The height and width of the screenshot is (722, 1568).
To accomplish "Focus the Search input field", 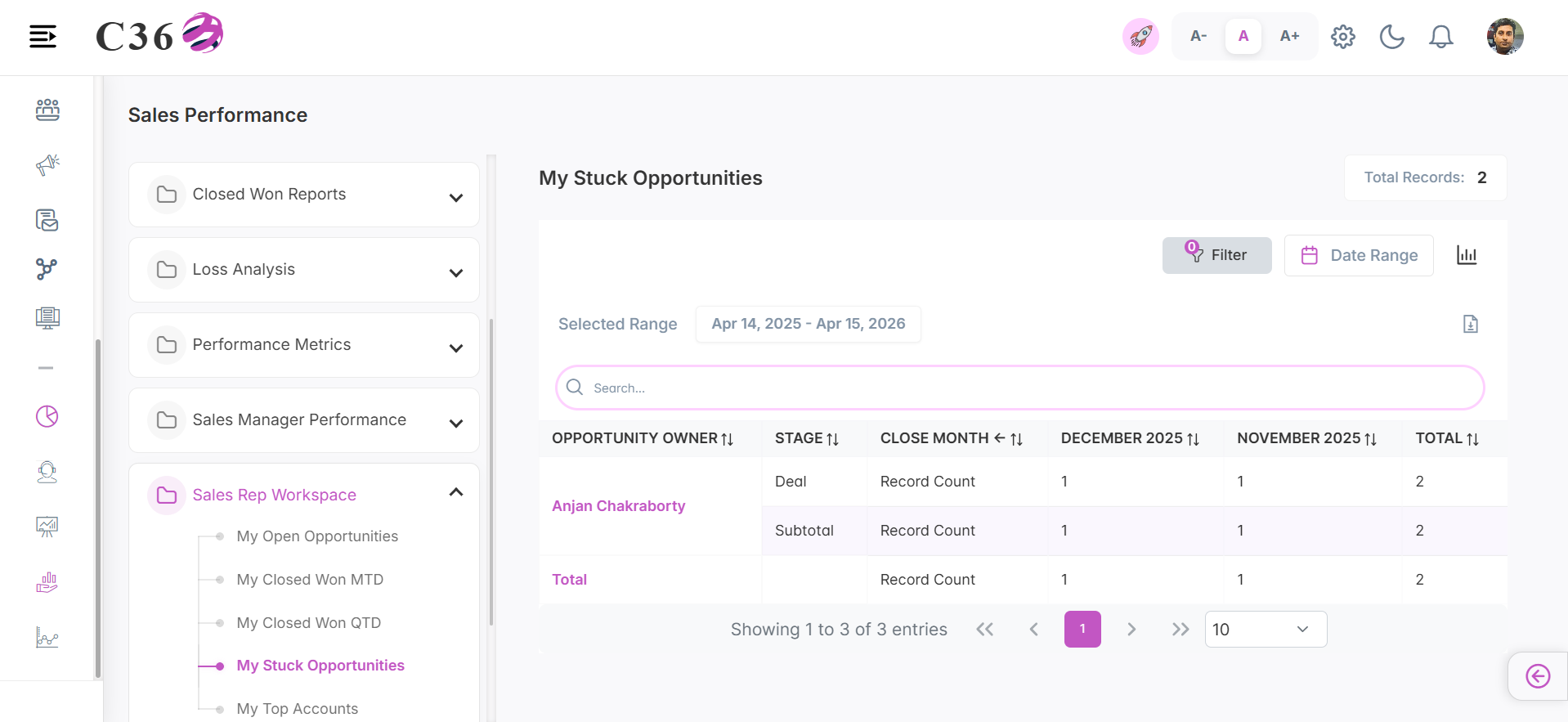I will pos(1020,388).
